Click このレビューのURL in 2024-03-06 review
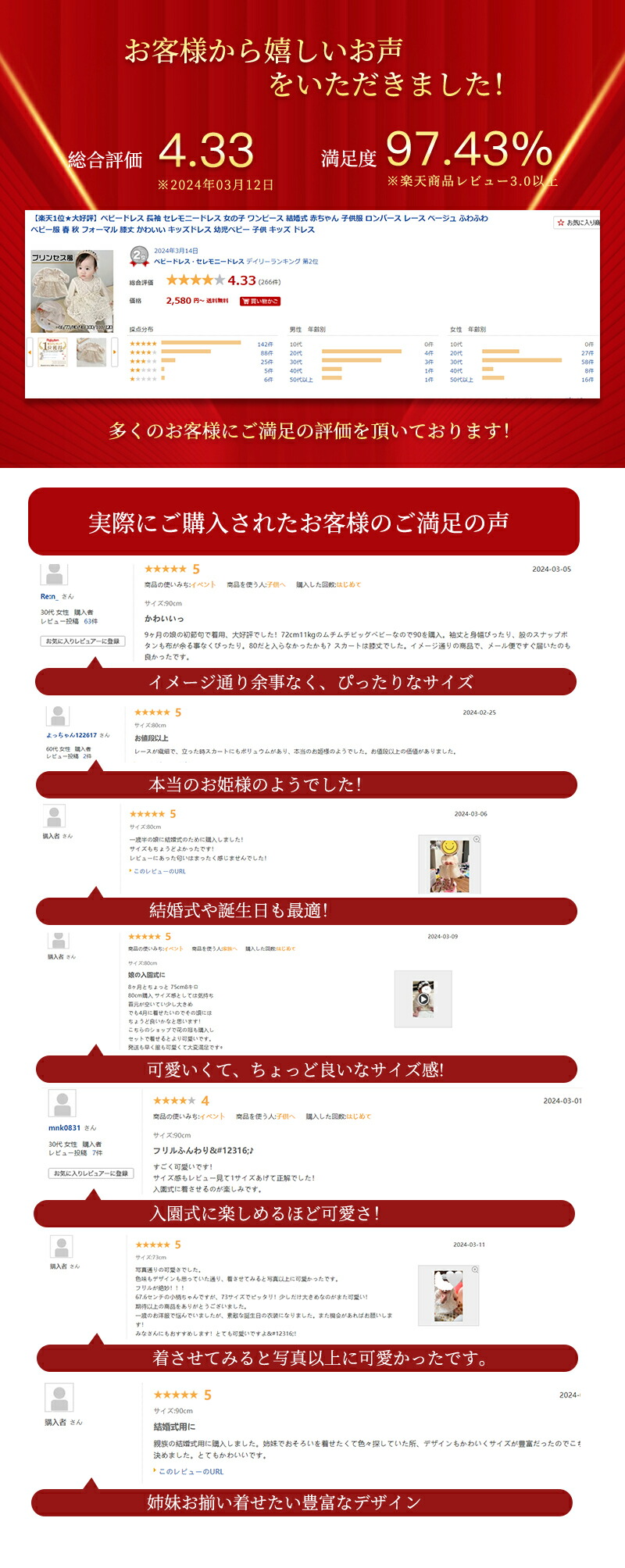 click(x=158, y=871)
